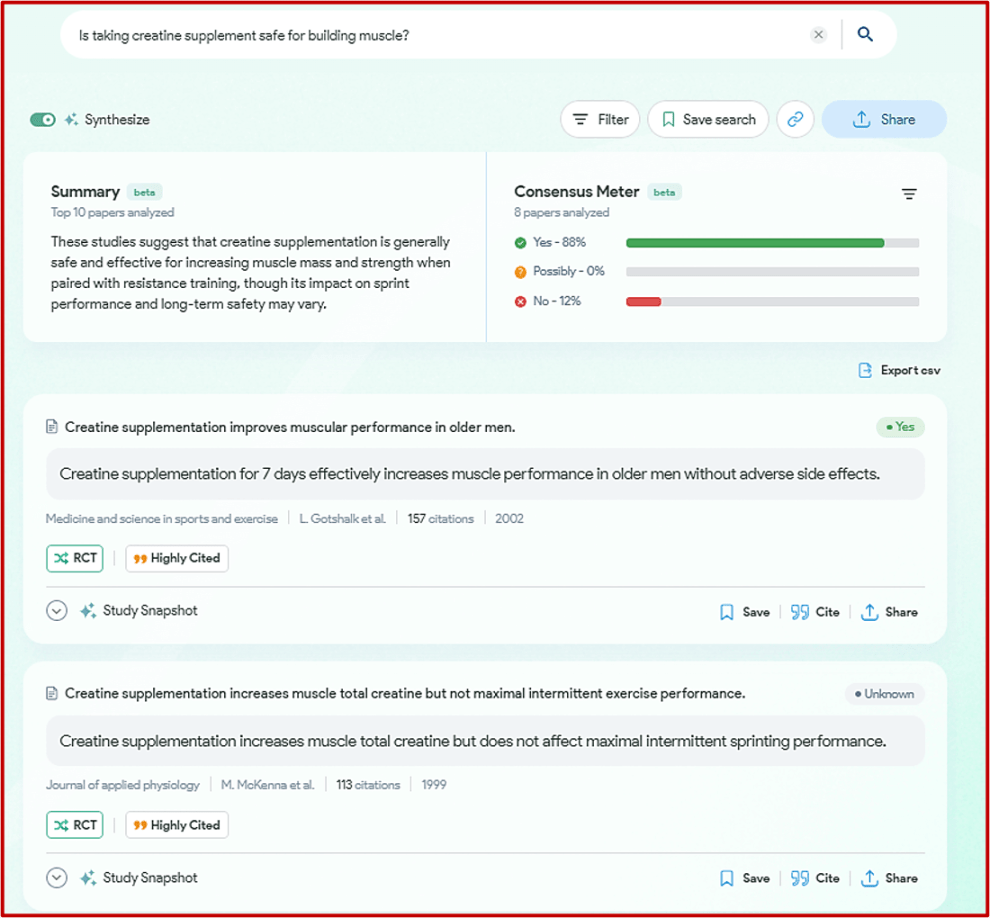The image size is (990, 918).
Task: Click 'L. Gotshalk et al.' author text
Action: (x=342, y=519)
